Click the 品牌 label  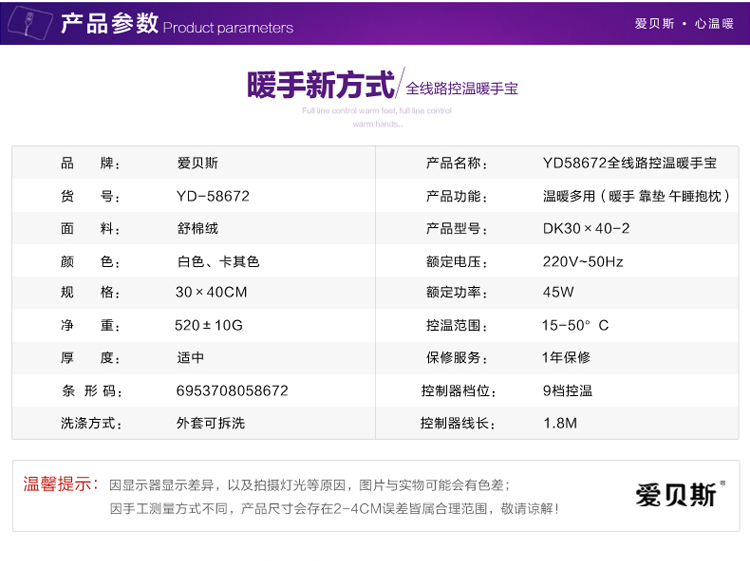pyautogui.click(x=90, y=164)
